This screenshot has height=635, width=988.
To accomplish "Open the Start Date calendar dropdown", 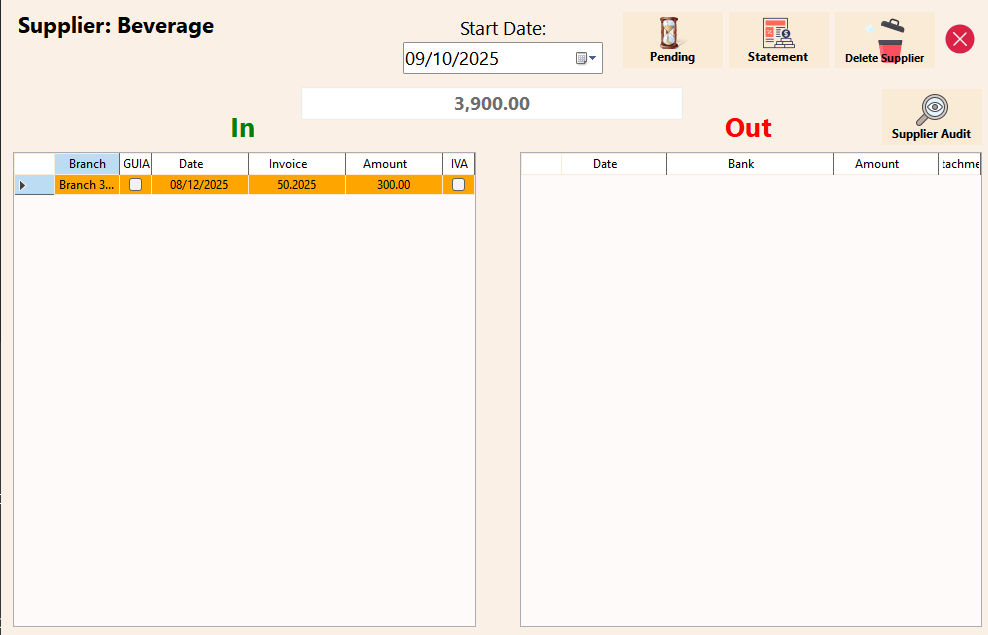I will click(586, 59).
